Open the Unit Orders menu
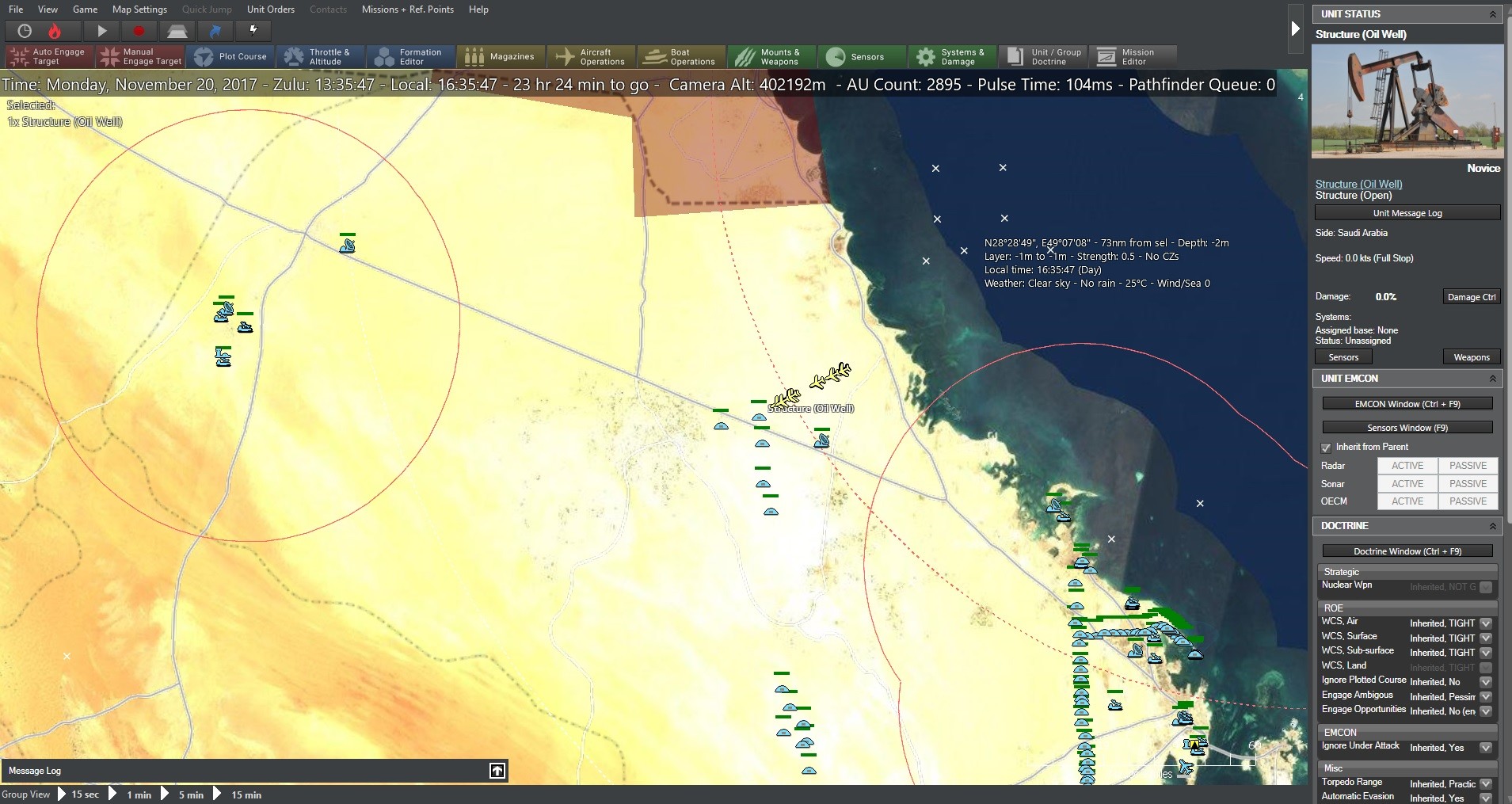The height and width of the screenshot is (804, 1512). (x=270, y=10)
